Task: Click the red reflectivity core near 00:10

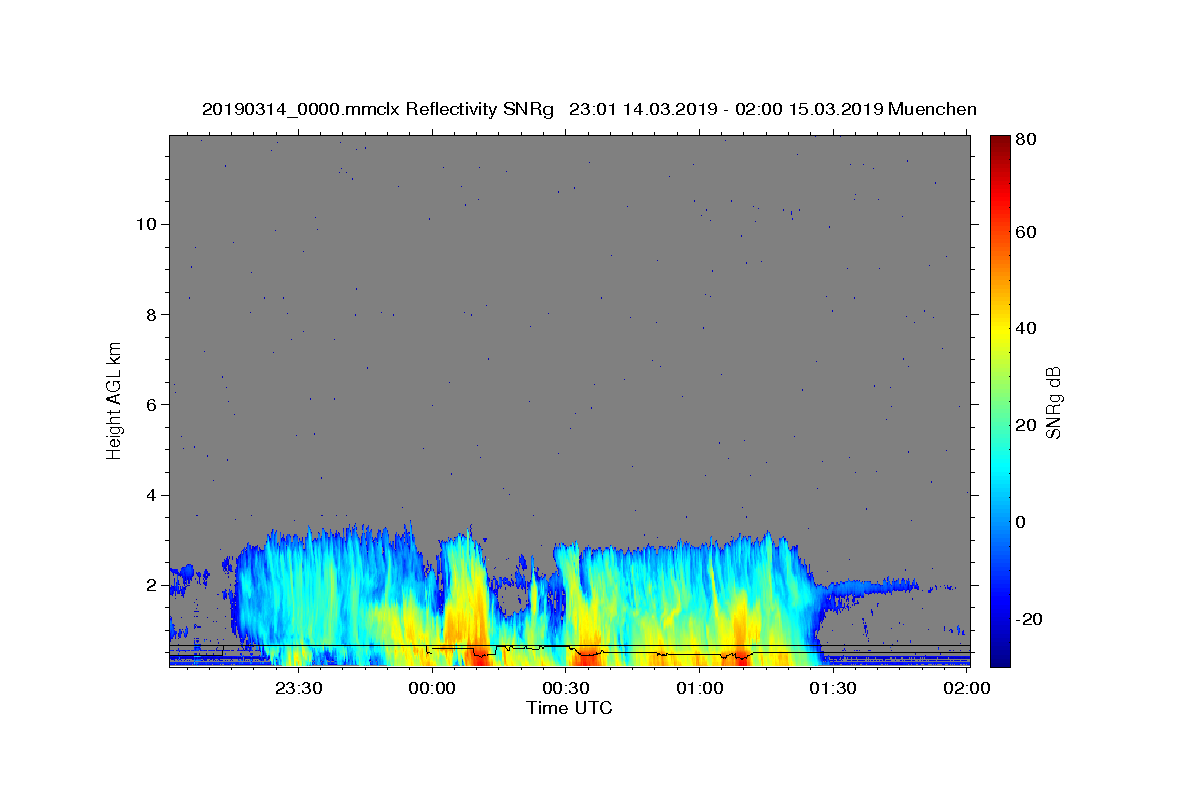Action: [x=480, y=656]
